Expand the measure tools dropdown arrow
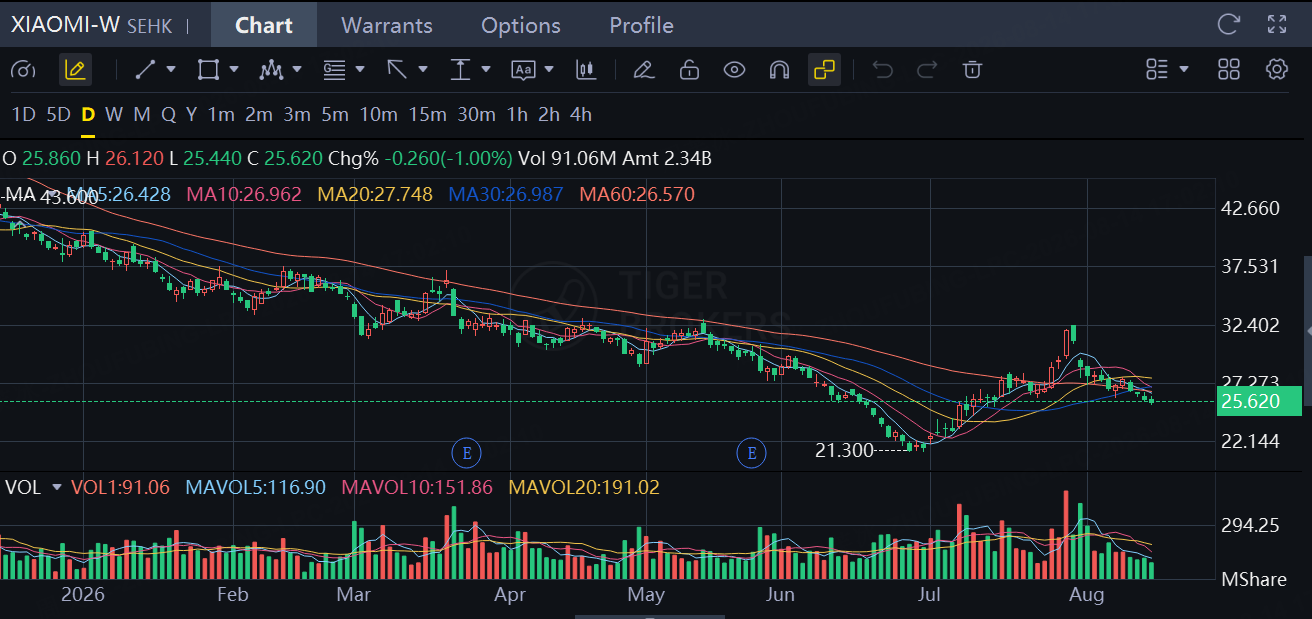This screenshot has width=1312, height=619. [x=486, y=70]
